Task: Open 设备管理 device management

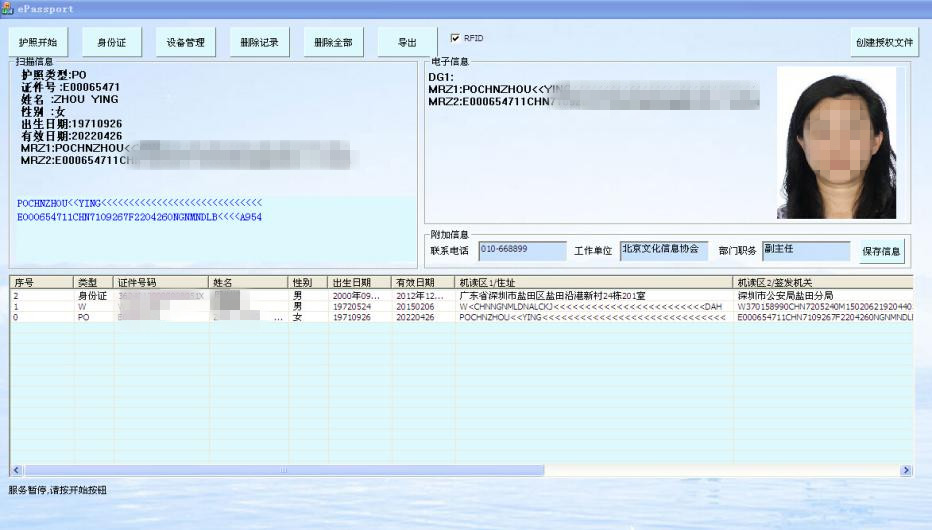Action: [x=185, y=43]
